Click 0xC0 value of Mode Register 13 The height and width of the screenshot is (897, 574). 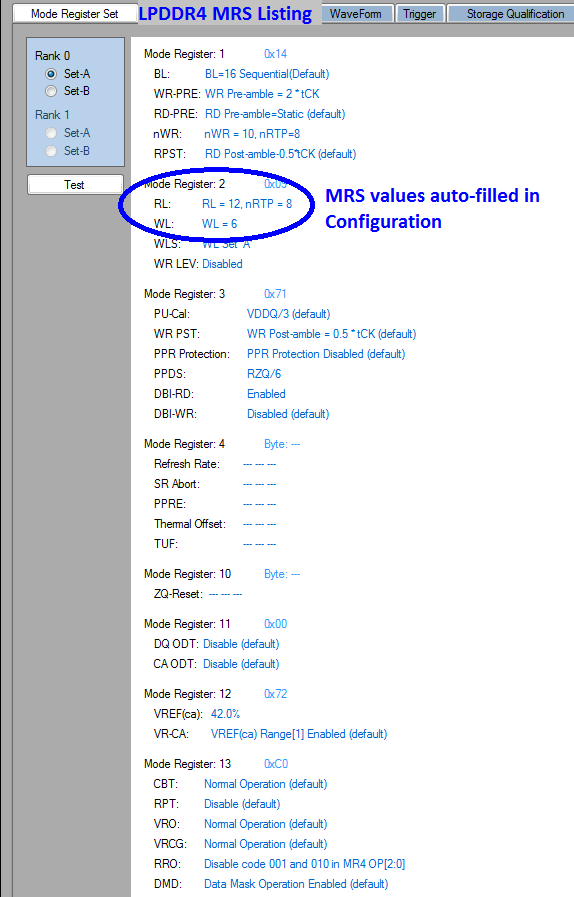click(x=276, y=764)
